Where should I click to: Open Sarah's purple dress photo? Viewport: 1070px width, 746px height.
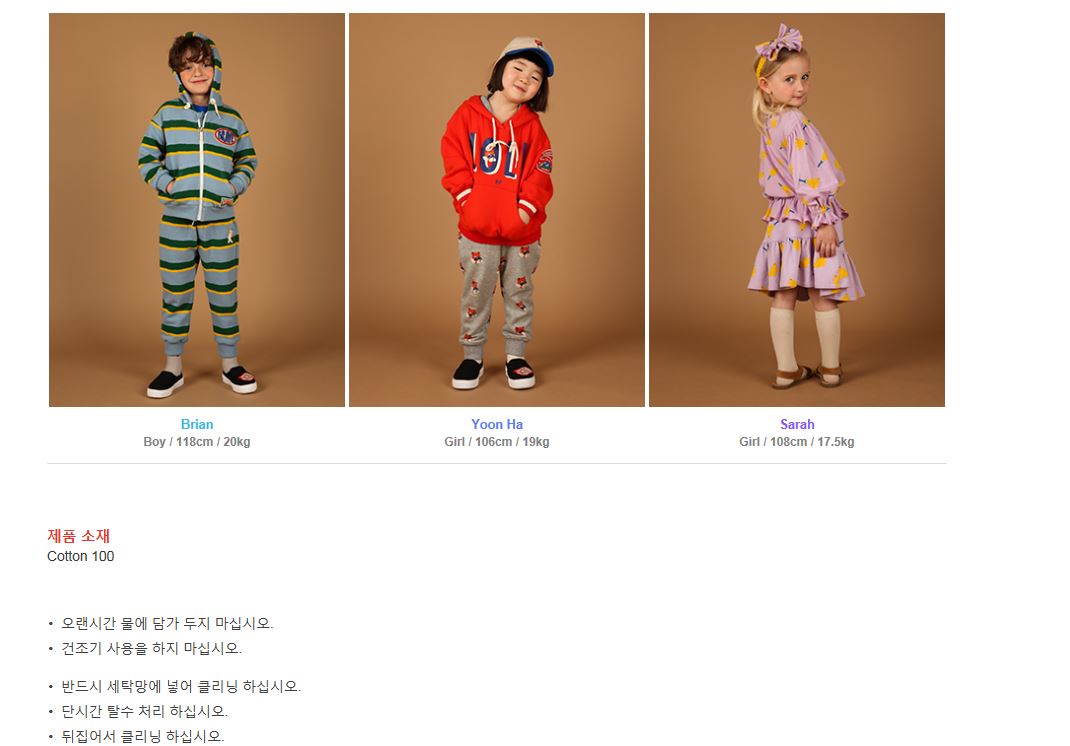click(x=796, y=210)
